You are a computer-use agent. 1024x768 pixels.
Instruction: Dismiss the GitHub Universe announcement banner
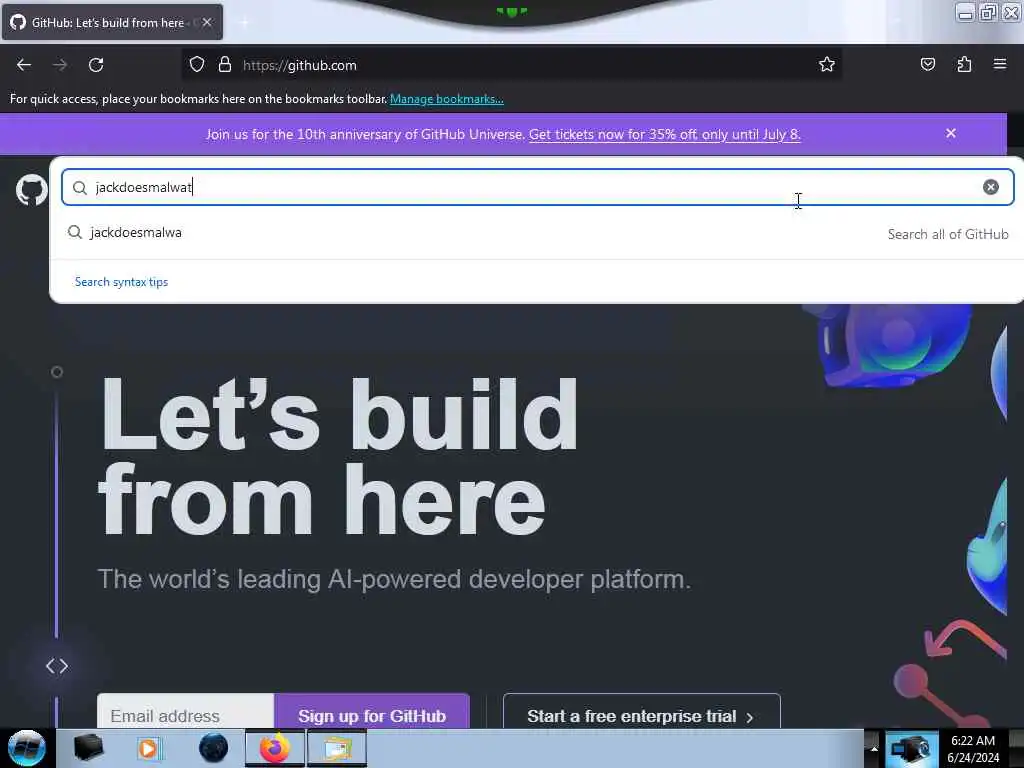[951, 133]
